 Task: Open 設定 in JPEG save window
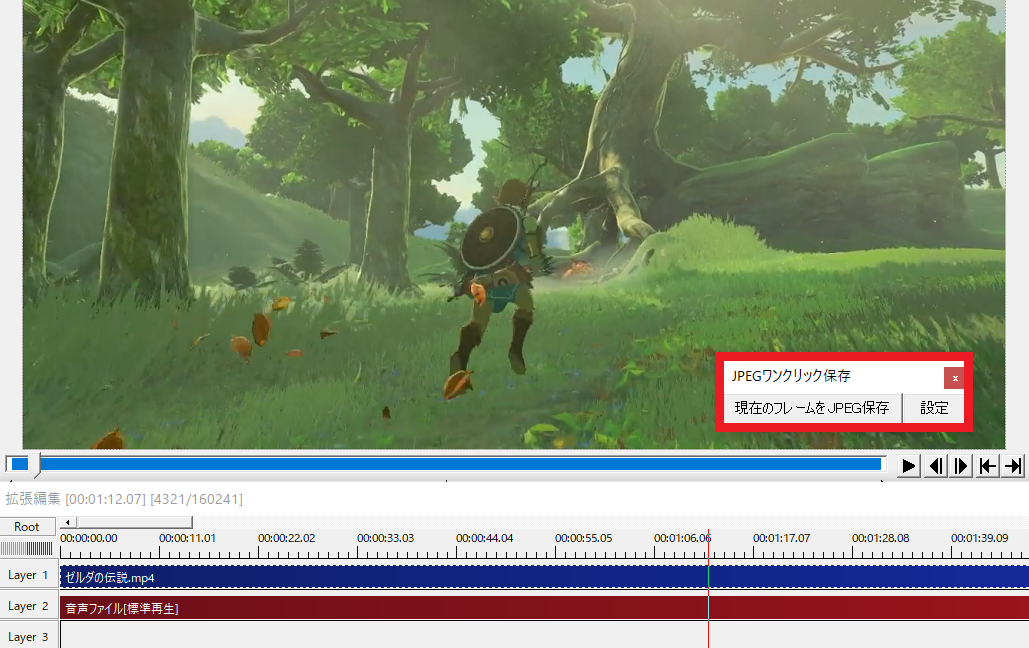[x=934, y=408]
